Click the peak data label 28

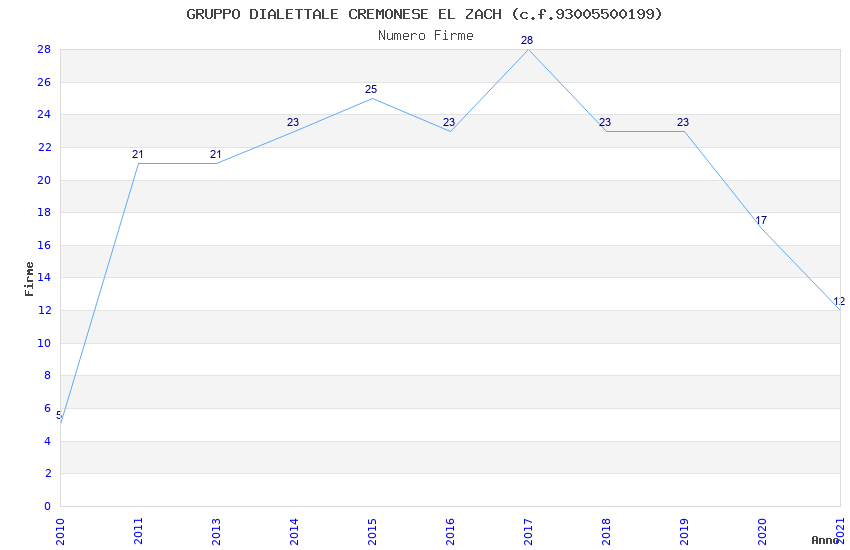[x=527, y=40]
